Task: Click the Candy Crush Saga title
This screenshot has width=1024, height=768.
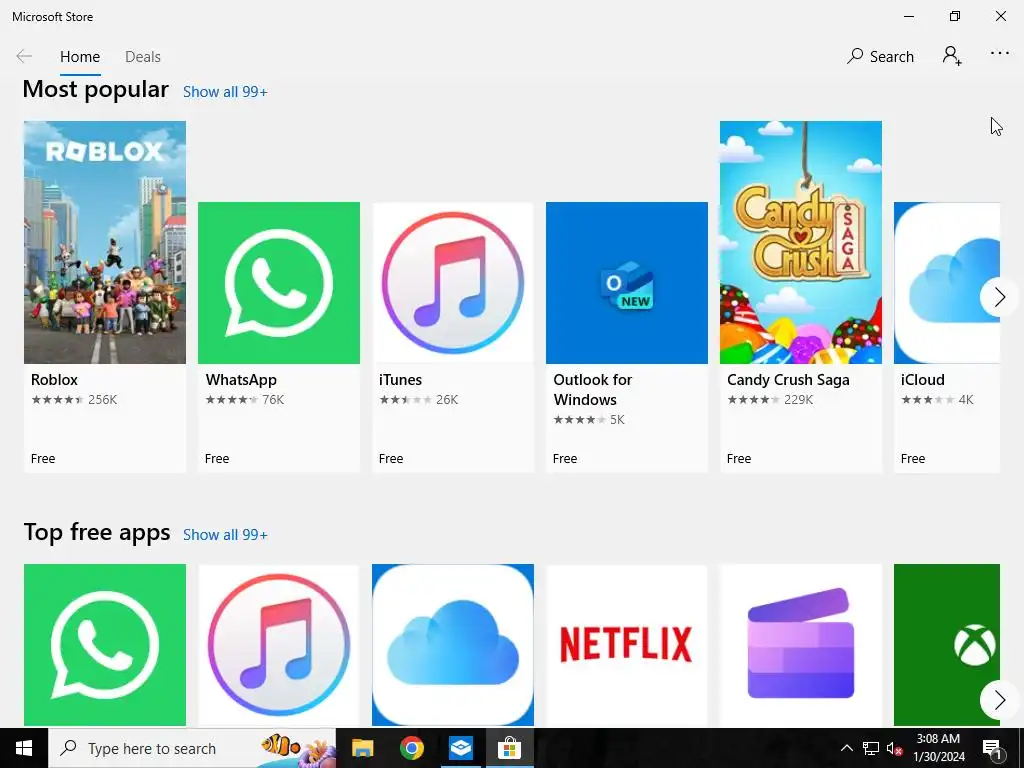Action: [x=788, y=380]
